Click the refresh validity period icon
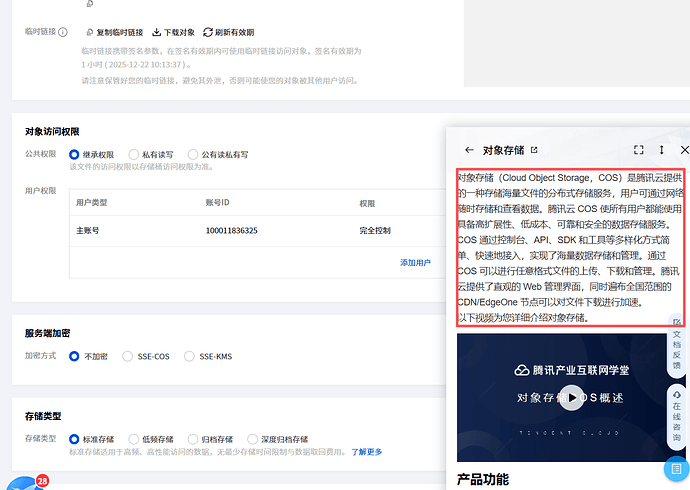 coord(208,32)
